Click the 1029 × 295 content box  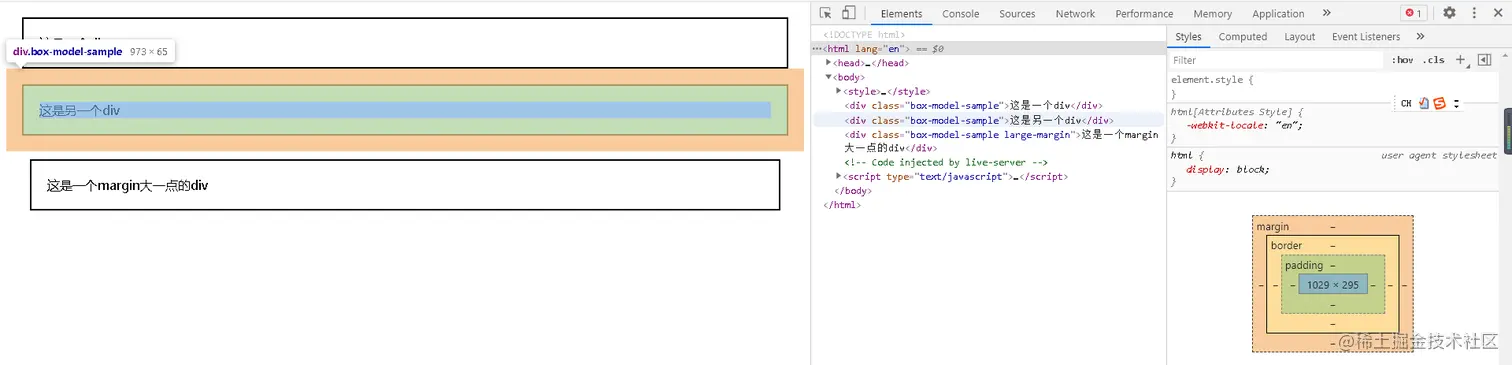[1333, 285]
